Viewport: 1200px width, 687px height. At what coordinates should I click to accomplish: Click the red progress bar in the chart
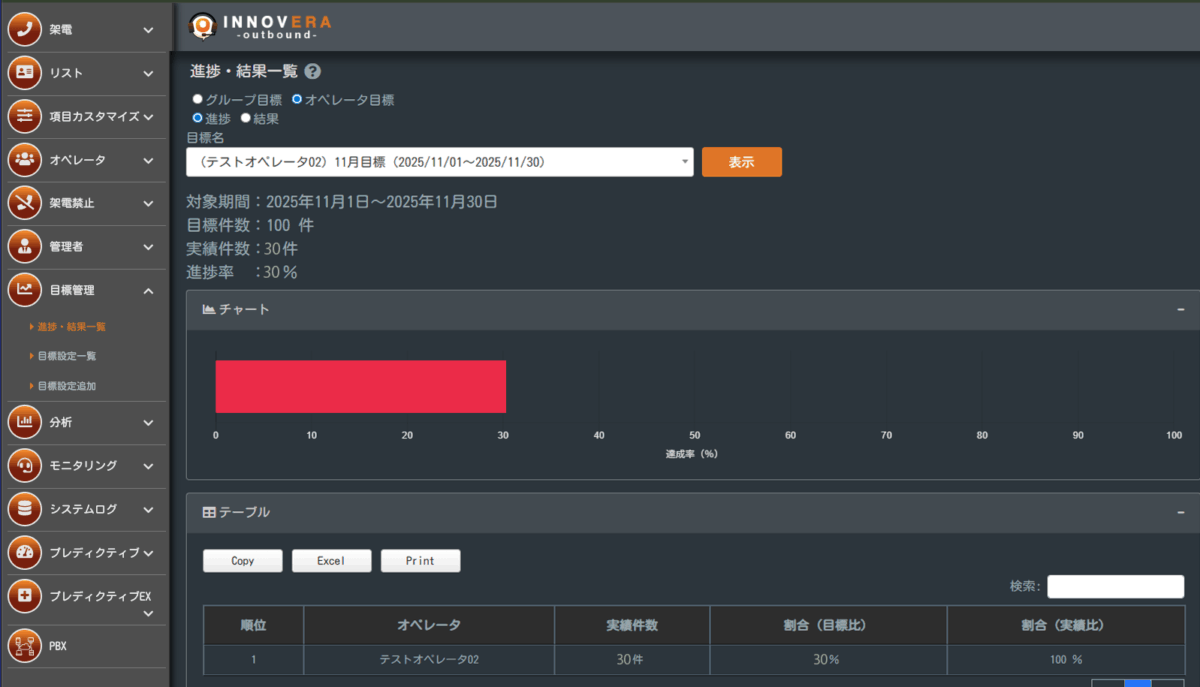(360, 386)
